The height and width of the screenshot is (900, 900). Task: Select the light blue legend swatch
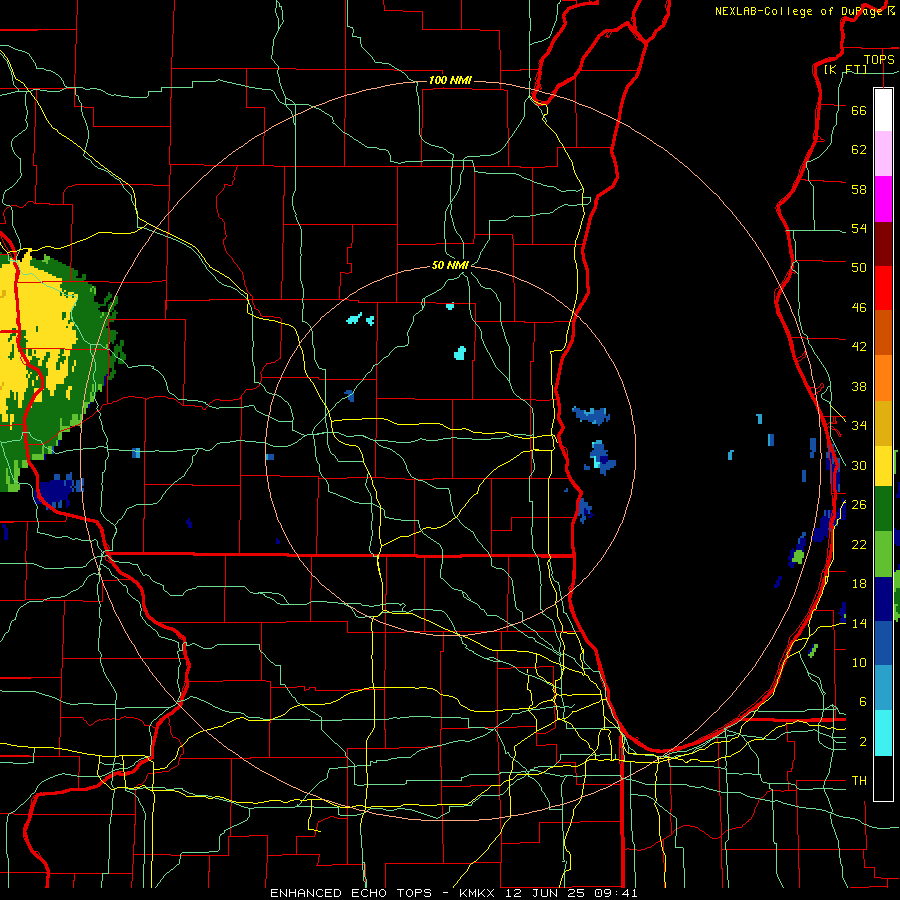click(883, 688)
